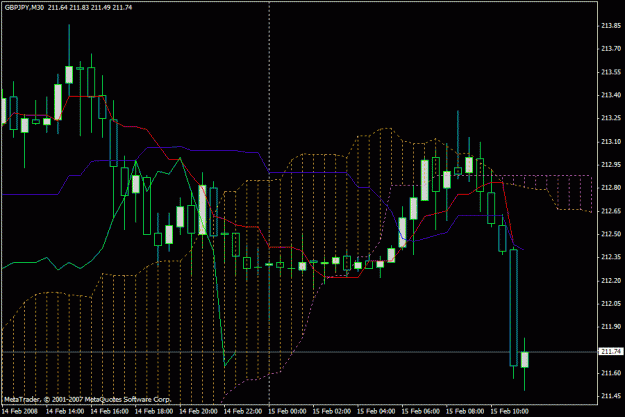Select the long bearish candle dropping to 211.65
This screenshot has height=417, width=625.
click(514, 307)
